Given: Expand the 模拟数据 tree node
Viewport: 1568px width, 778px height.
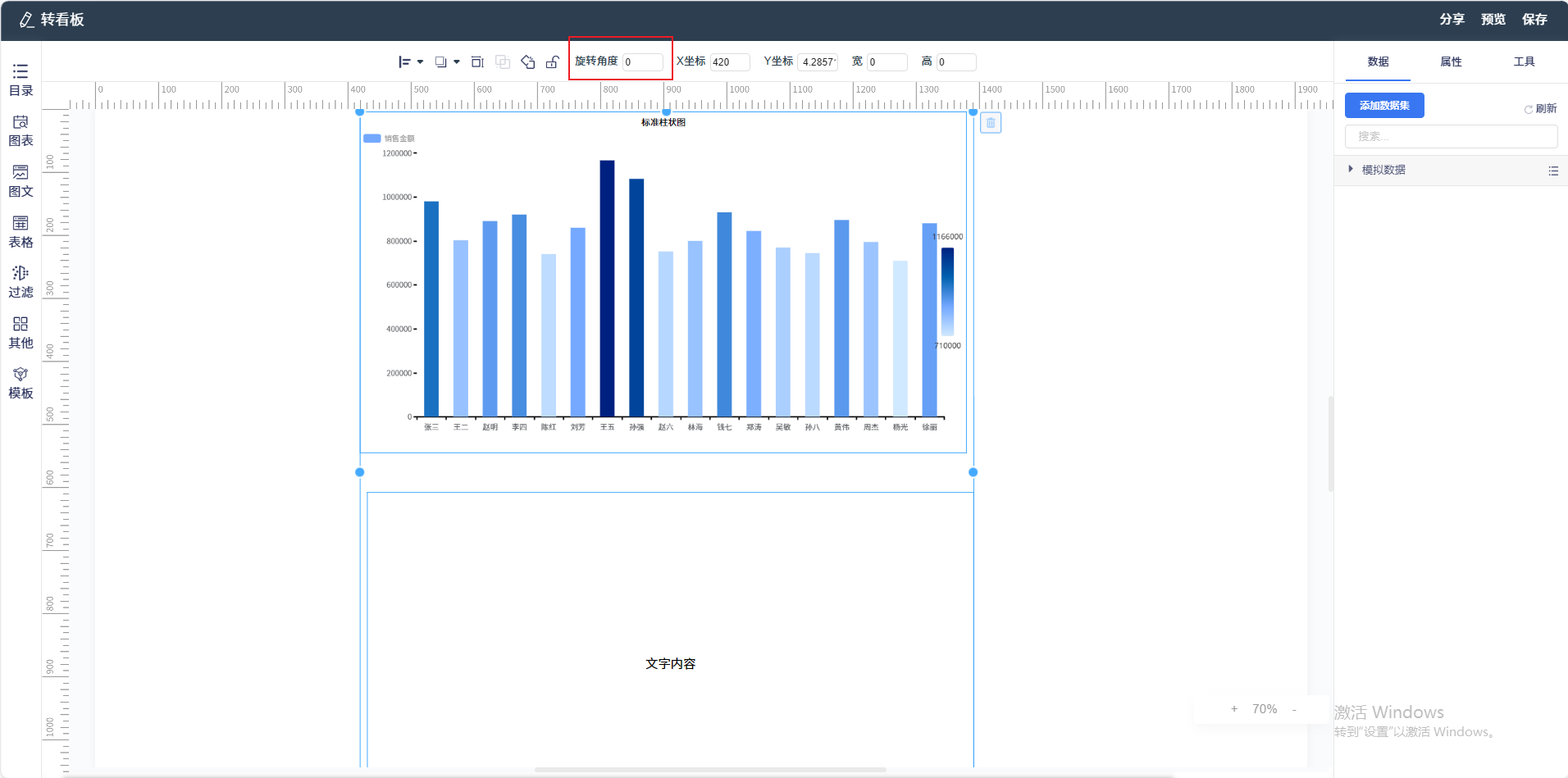Looking at the screenshot, I should coord(1351,170).
